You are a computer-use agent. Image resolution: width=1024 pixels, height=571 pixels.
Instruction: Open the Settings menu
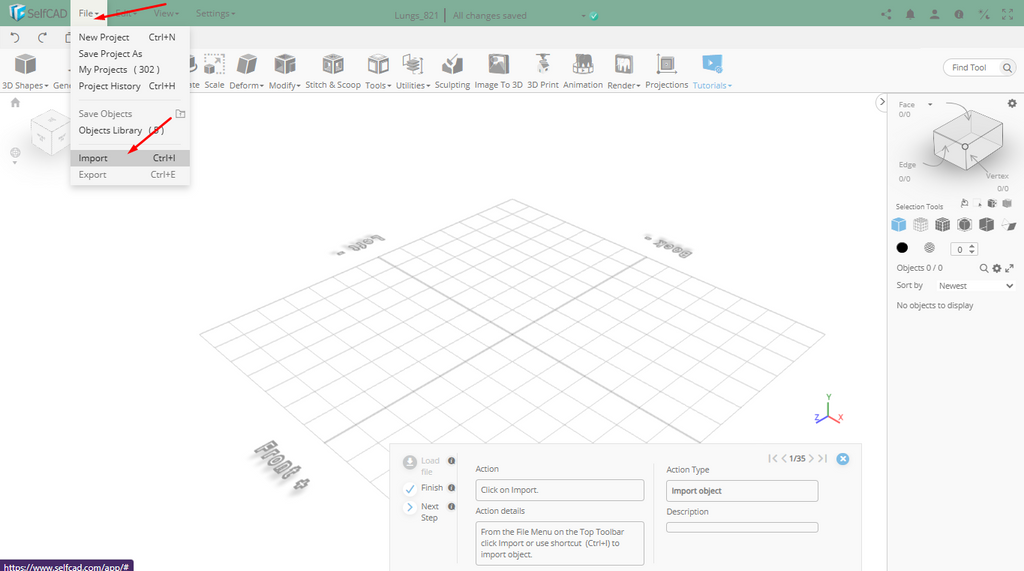click(215, 13)
